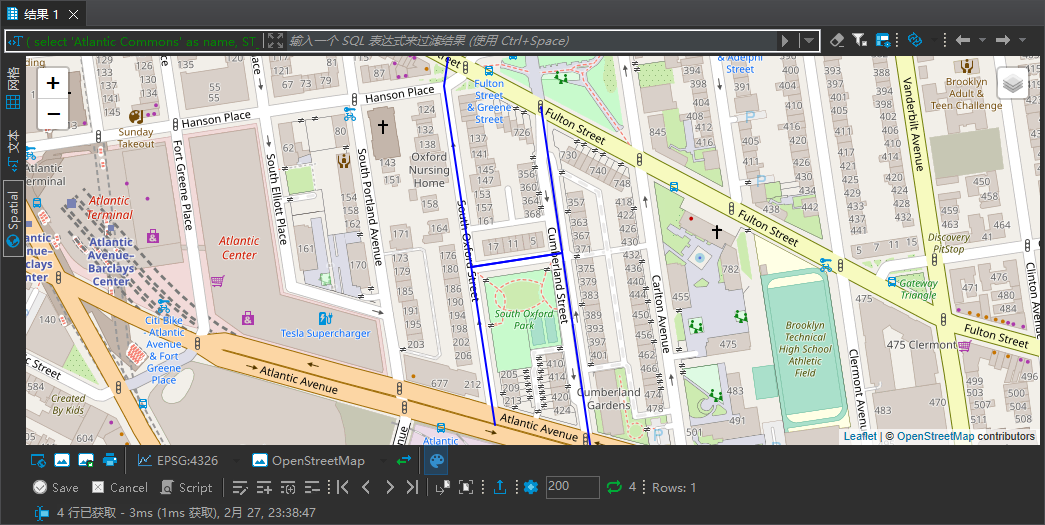Switch to the 网格 grid view tab
Screen dimensions: 1045x525
point(13,89)
